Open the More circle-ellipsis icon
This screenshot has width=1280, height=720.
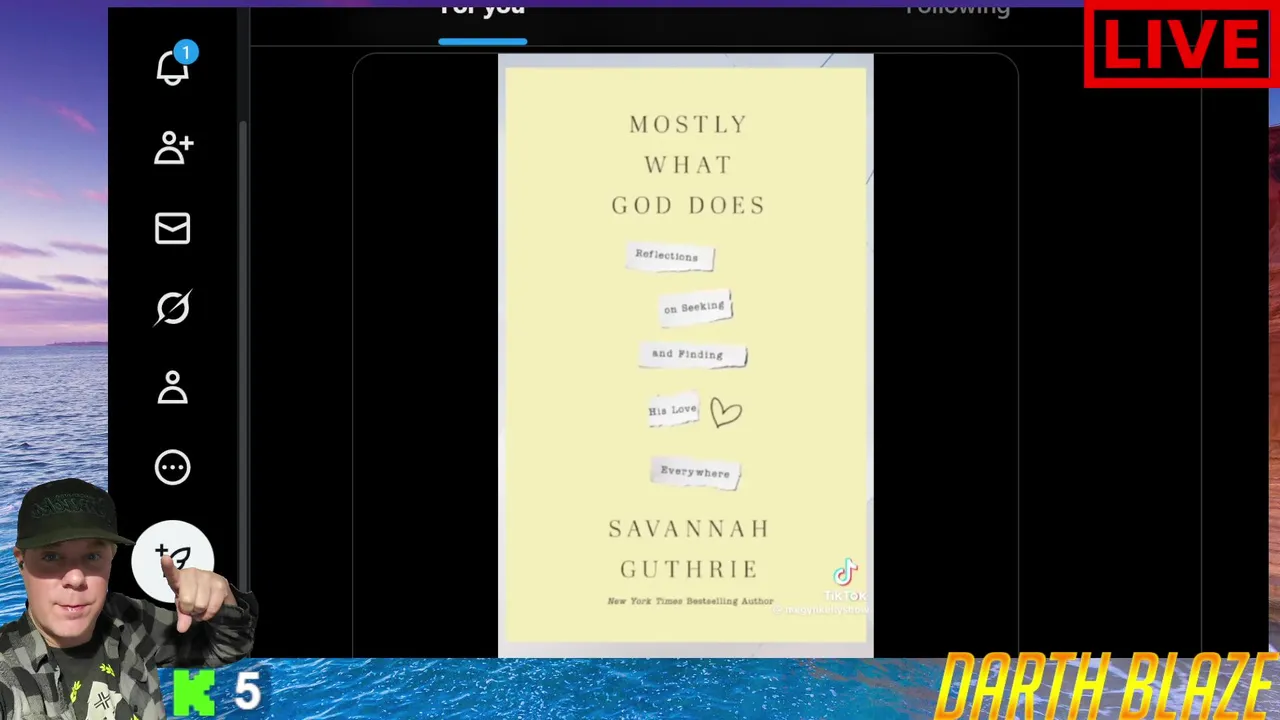[172, 467]
